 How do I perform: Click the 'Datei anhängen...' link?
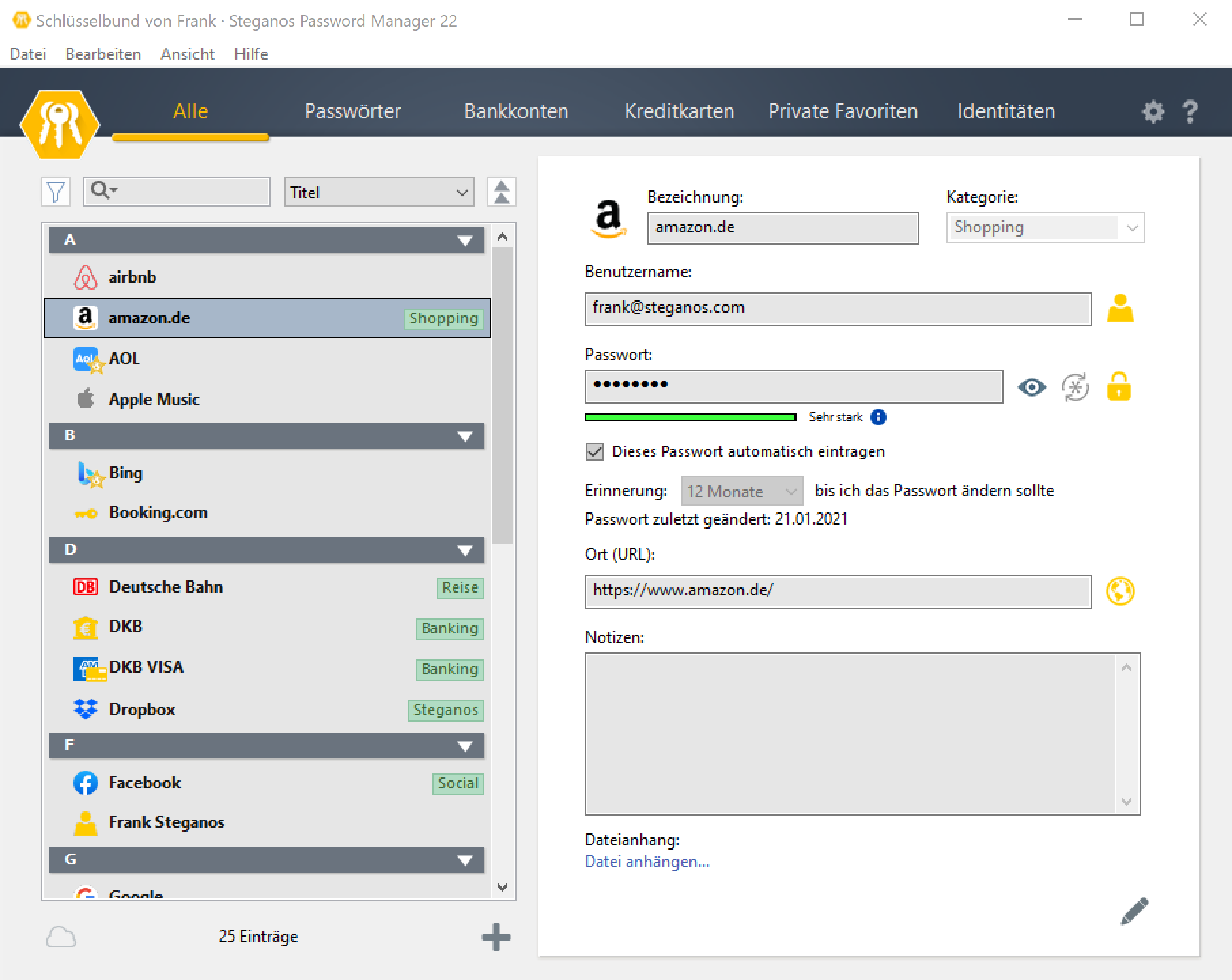click(x=647, y=862)
